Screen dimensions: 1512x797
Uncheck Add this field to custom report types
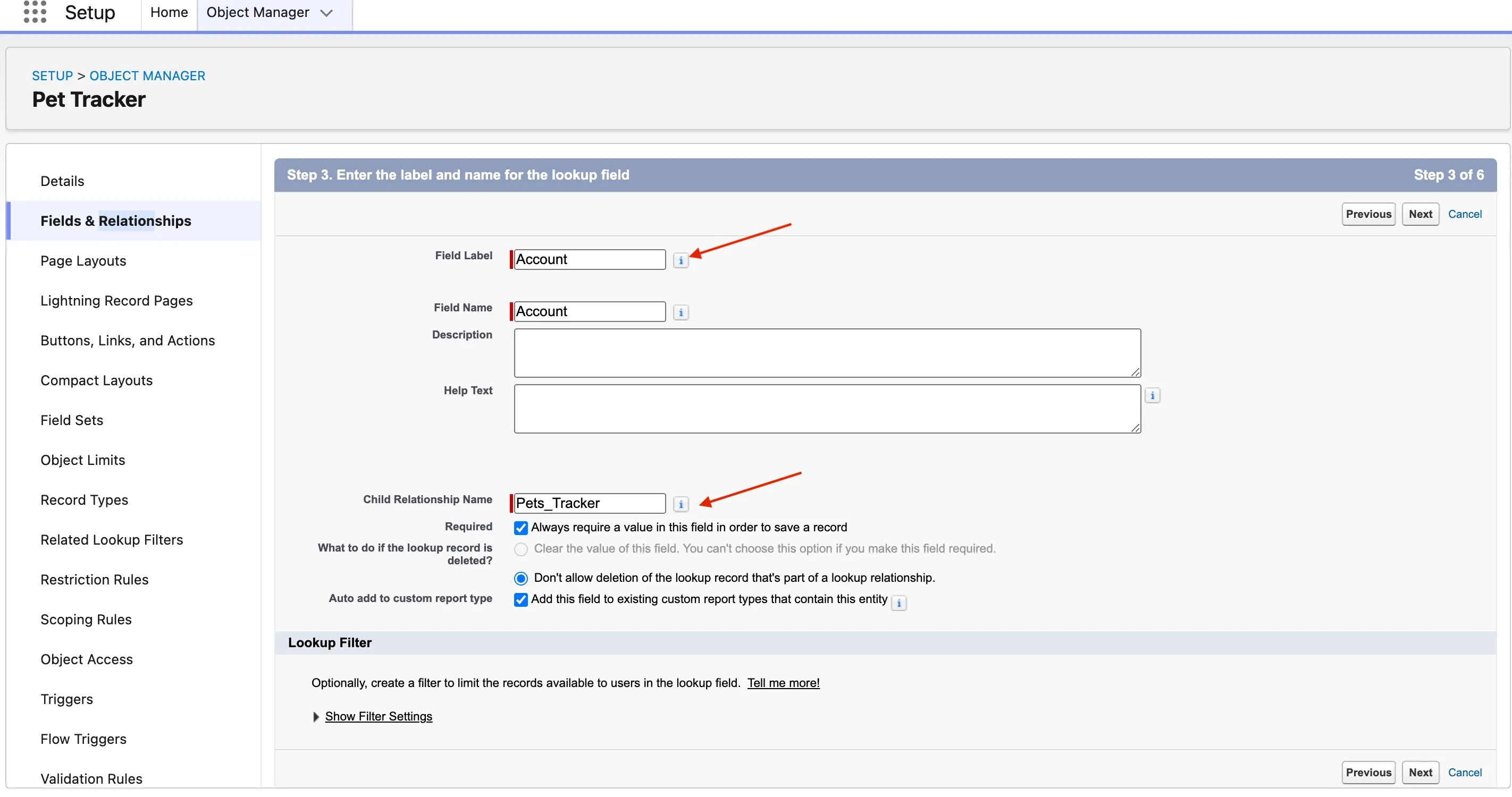pos(520,599)
